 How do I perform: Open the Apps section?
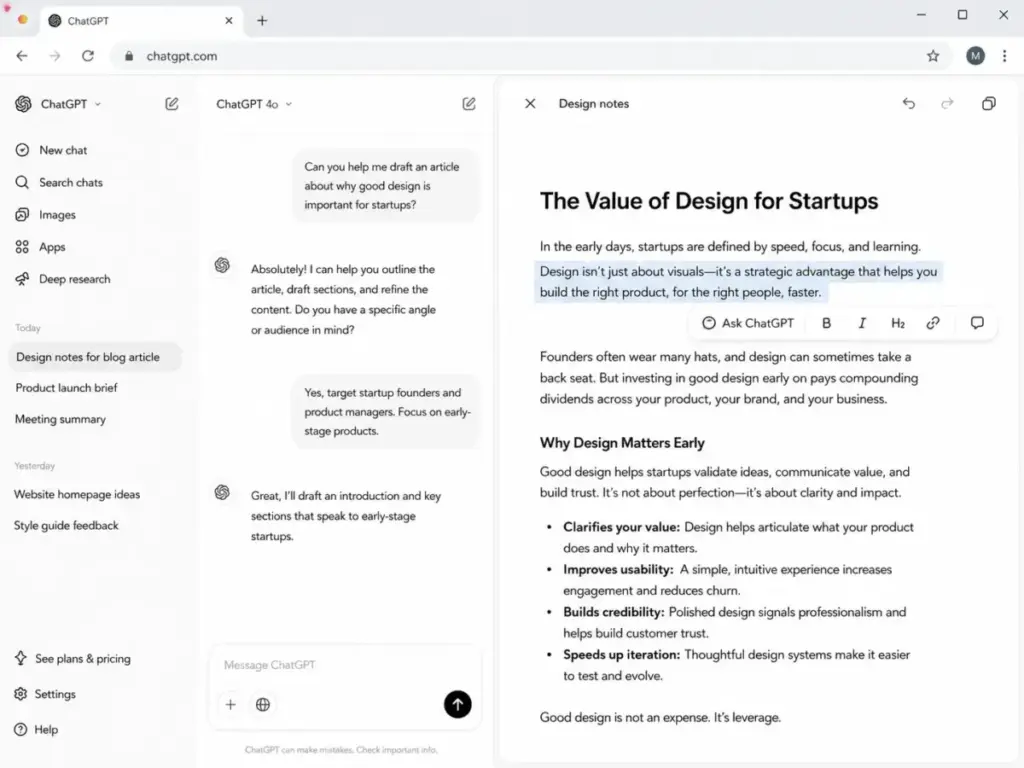pos(40,247)
